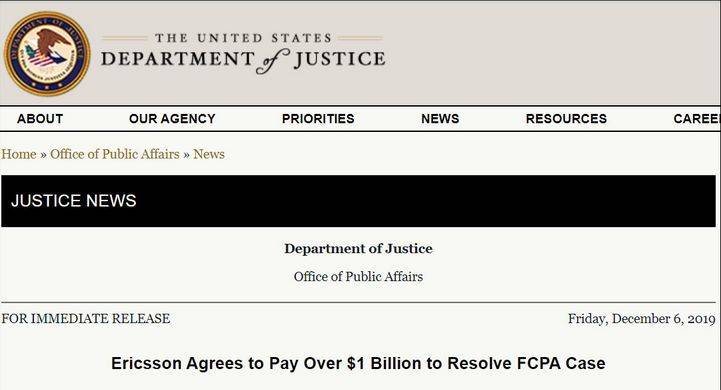Click the Office of Public Affairs subheading

[358, 276]
